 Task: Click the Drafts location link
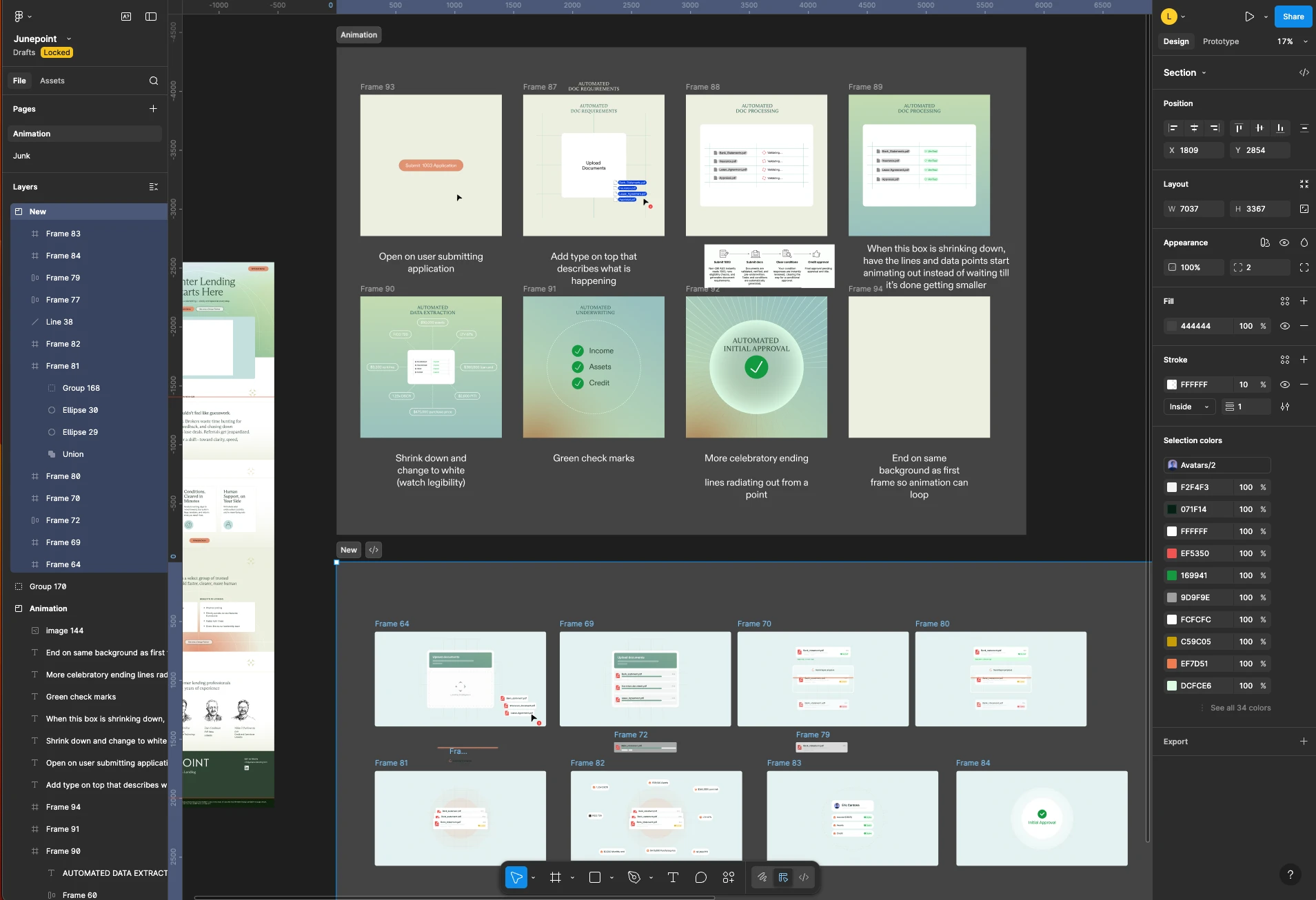[x=24, y=52]
